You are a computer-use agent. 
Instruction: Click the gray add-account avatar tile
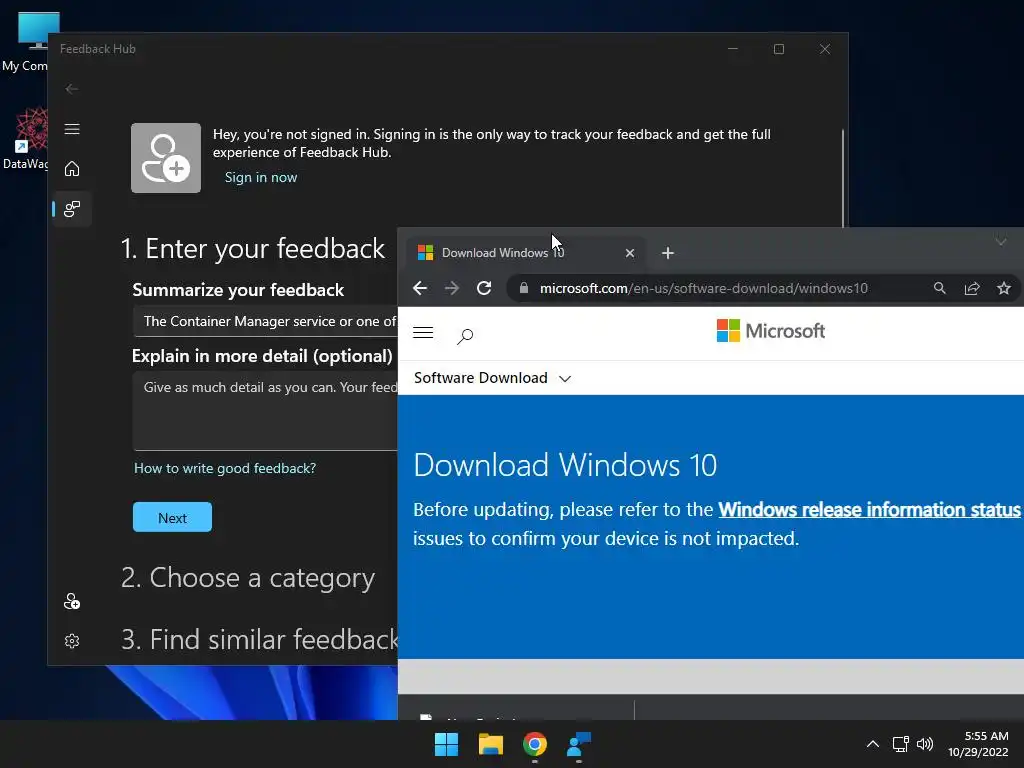click(x=166, y=158)
